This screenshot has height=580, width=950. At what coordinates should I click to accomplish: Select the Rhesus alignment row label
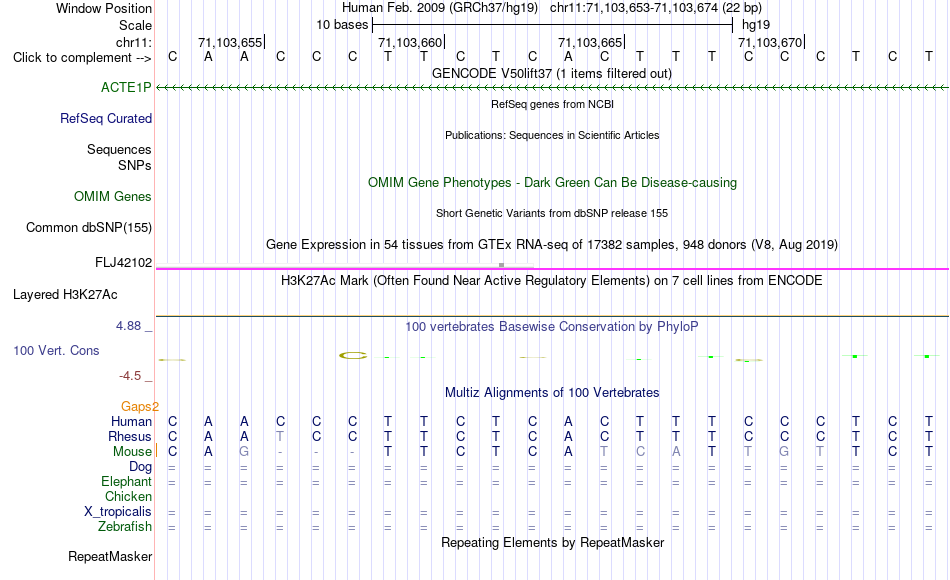coord(130,436)
